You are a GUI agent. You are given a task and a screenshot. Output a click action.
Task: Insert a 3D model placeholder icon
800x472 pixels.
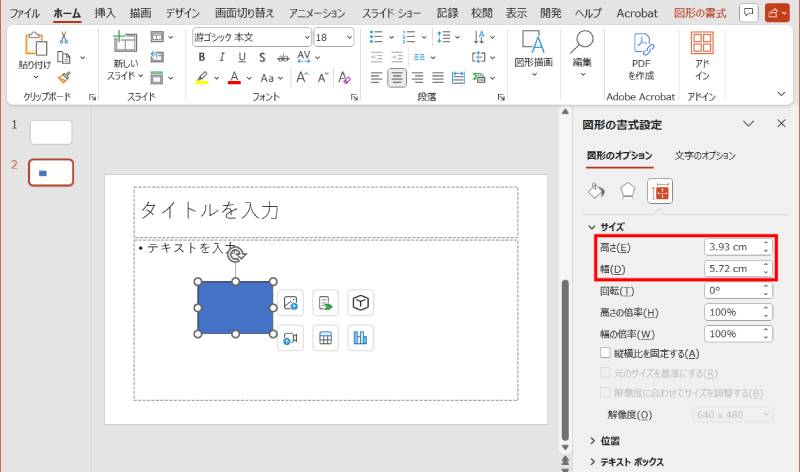point(361,303)
